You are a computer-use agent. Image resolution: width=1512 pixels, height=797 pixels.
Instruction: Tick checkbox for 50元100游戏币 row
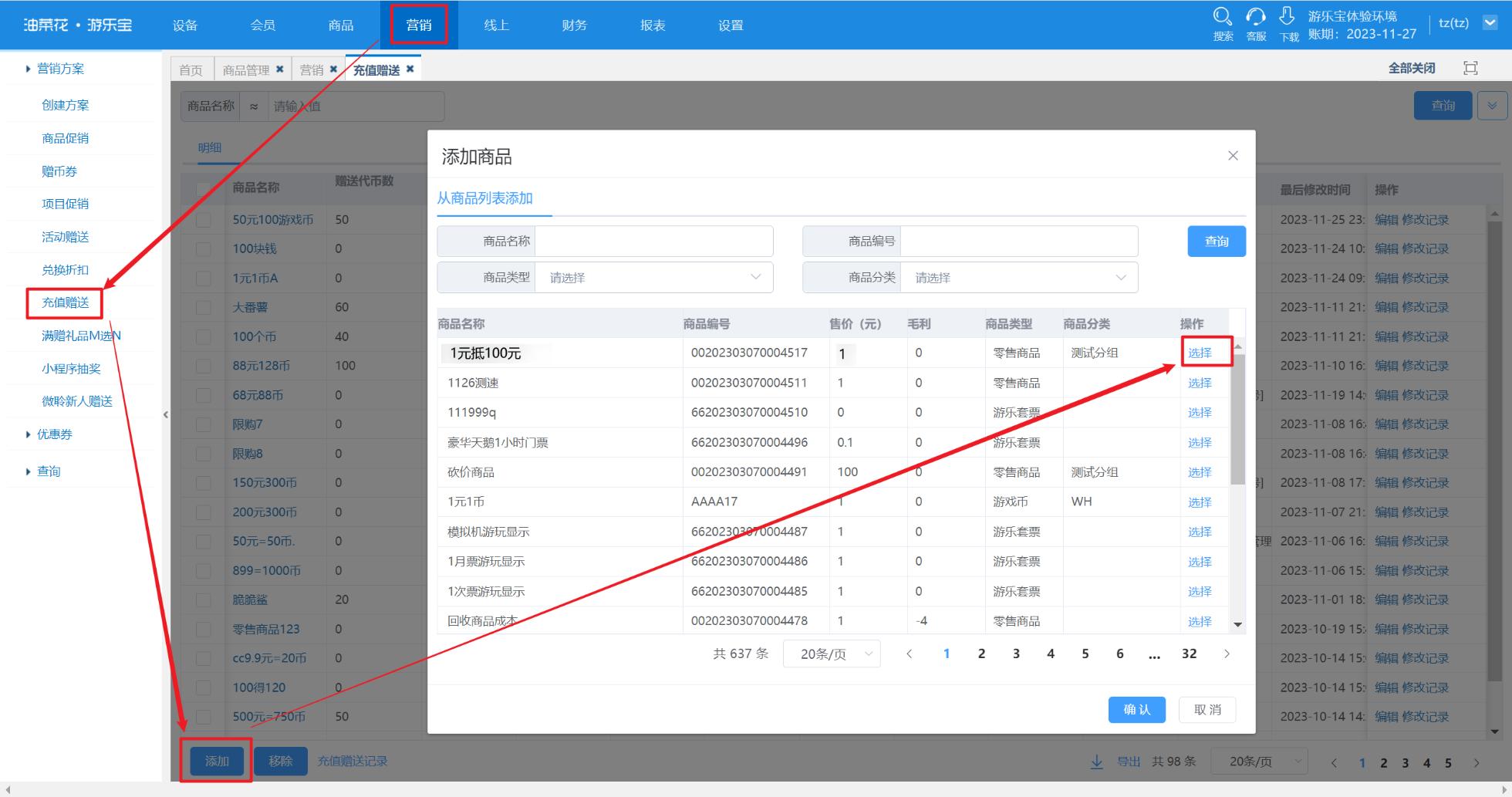coord(204,220)
